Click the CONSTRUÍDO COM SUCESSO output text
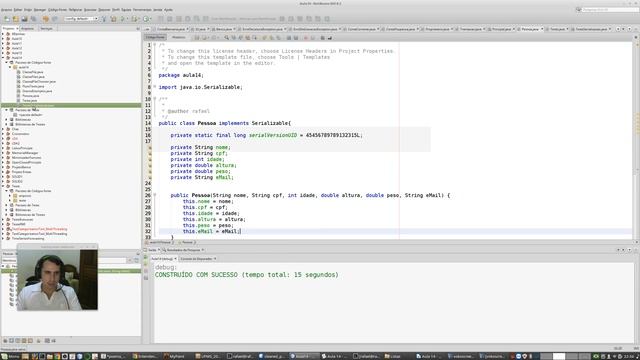640x360 pixels. pyautogui.click(x=196, y=275)
